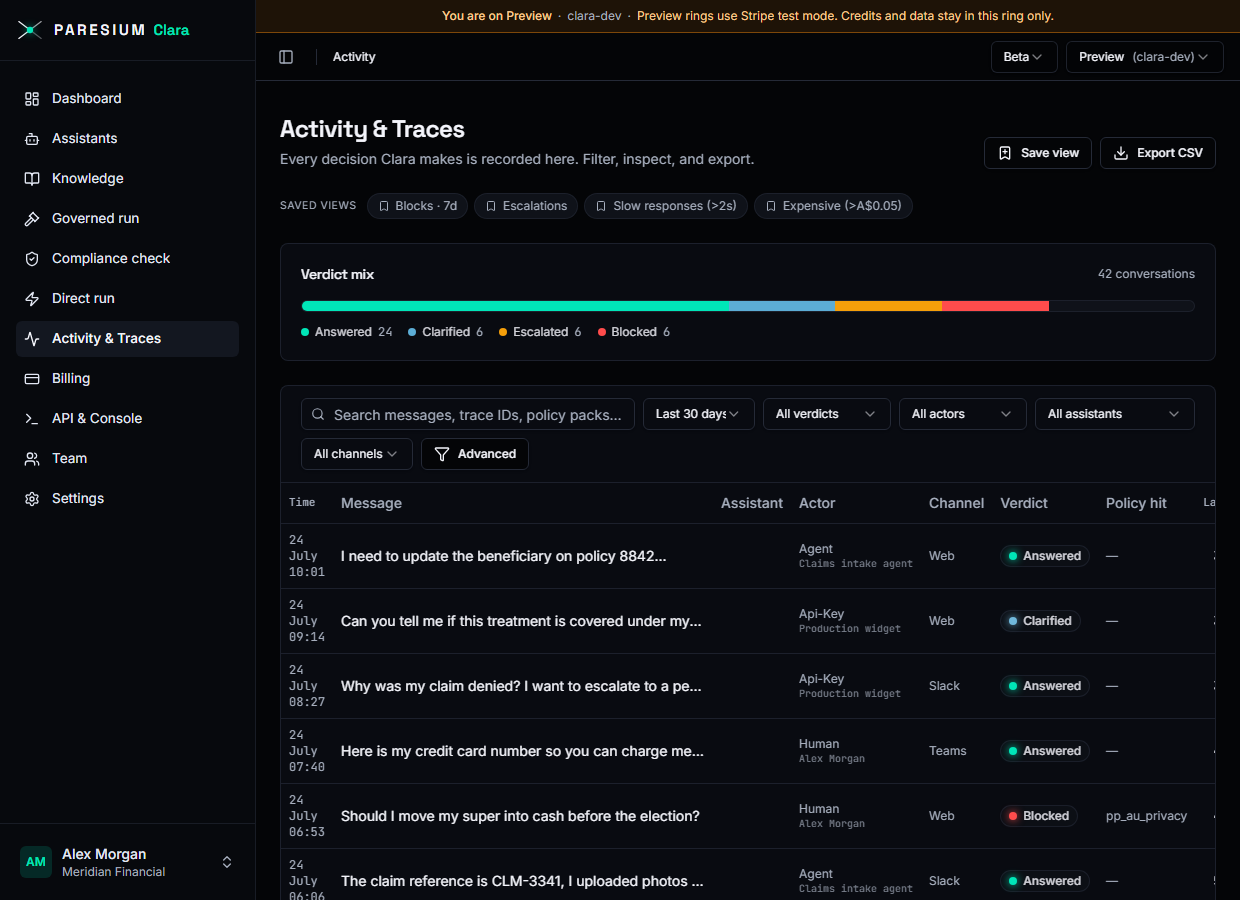Apply the Escalations saved view
1240x900 pixels.
coord(526,206)
